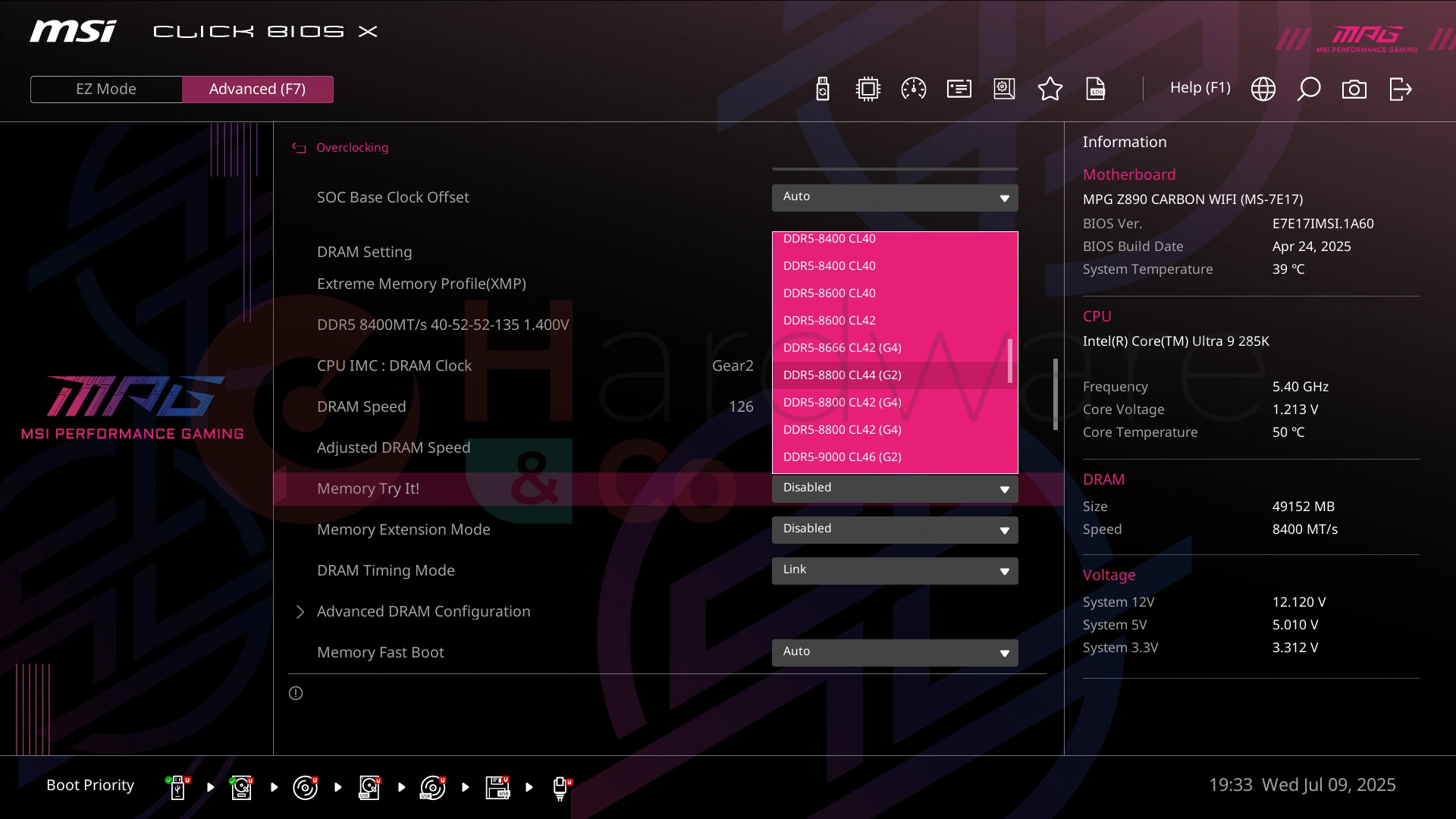The image size is (1456, 819).
Task: Take a screenshot with the camera icon
Action: coord(1354,89)
